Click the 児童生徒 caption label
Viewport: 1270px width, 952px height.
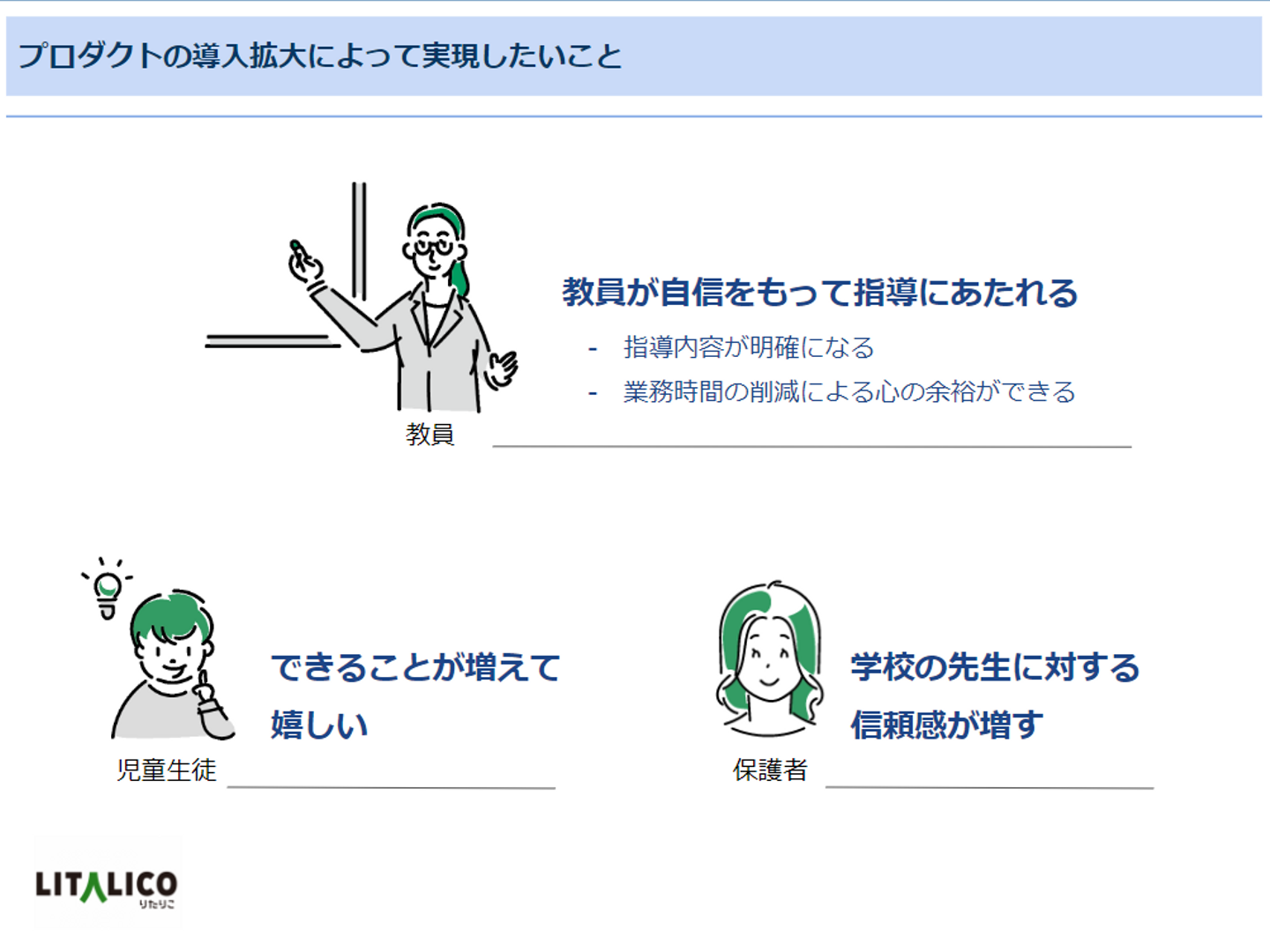pyautogui.click(x=166, y=770)
